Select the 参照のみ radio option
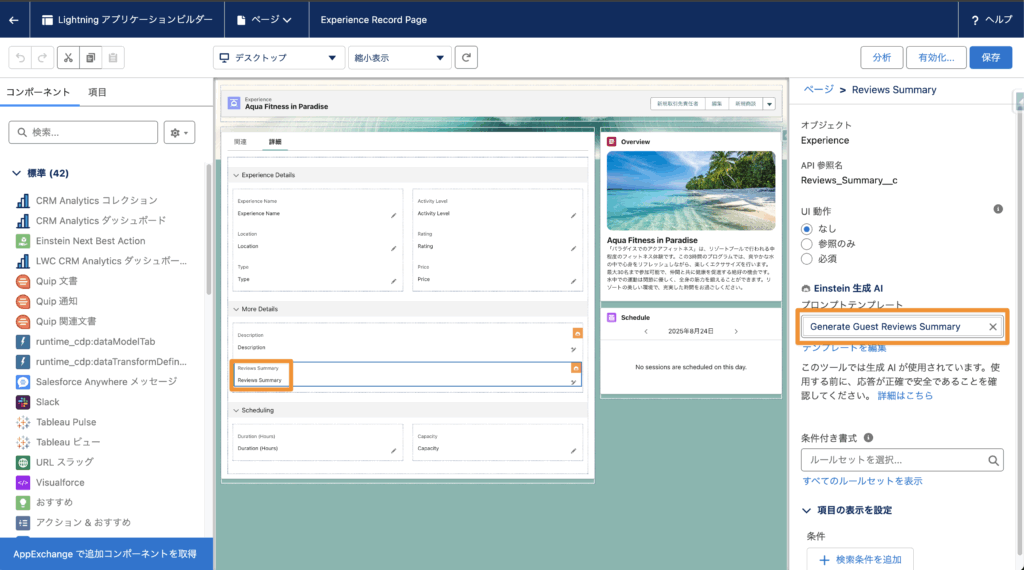The height and width of the screenshot is (570, 1024). pyautogui.click(x=807, y=244)
